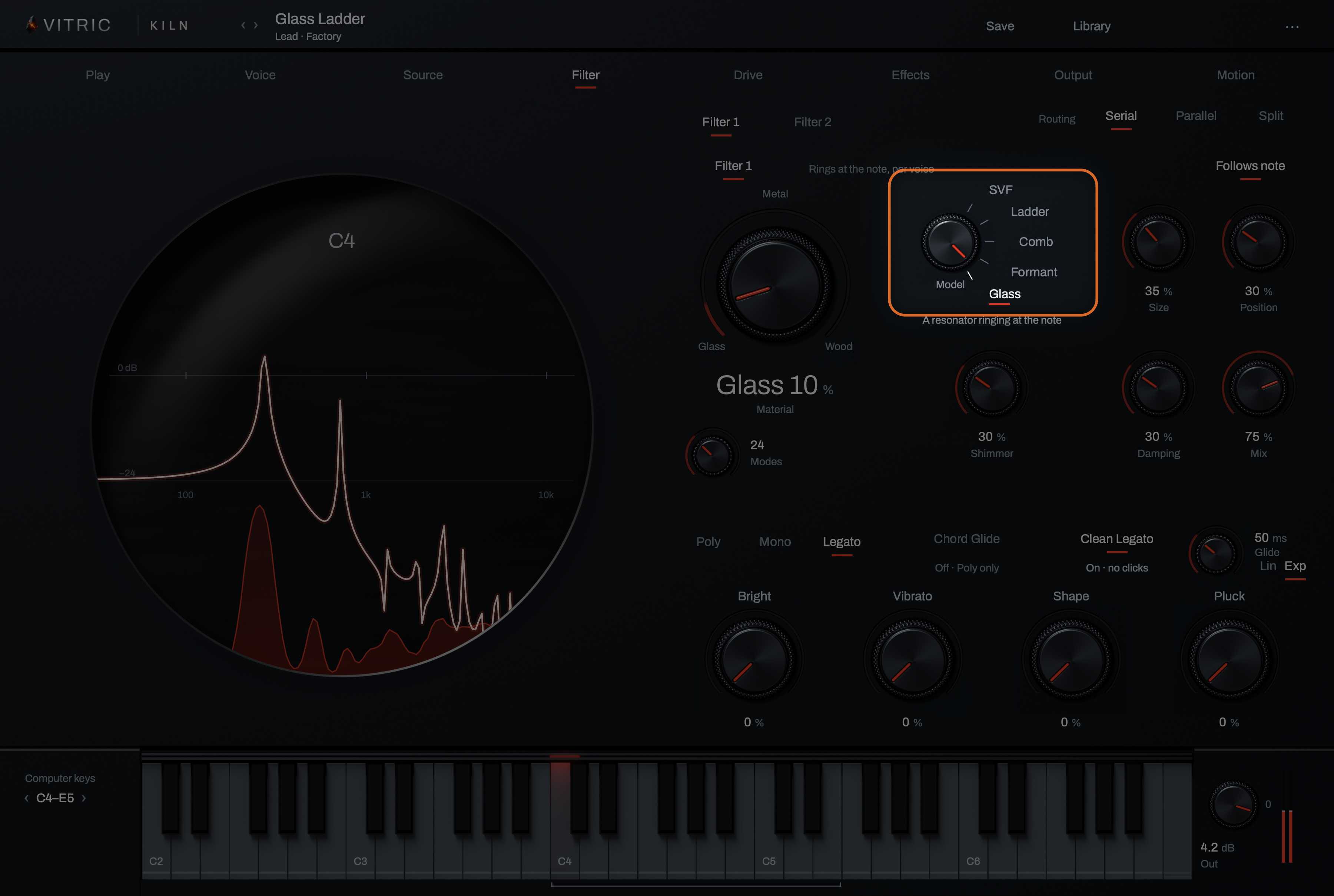Save the current preset
Image resolution: width=1334 pixels, height=896 pixels.
click(1000, 26)
